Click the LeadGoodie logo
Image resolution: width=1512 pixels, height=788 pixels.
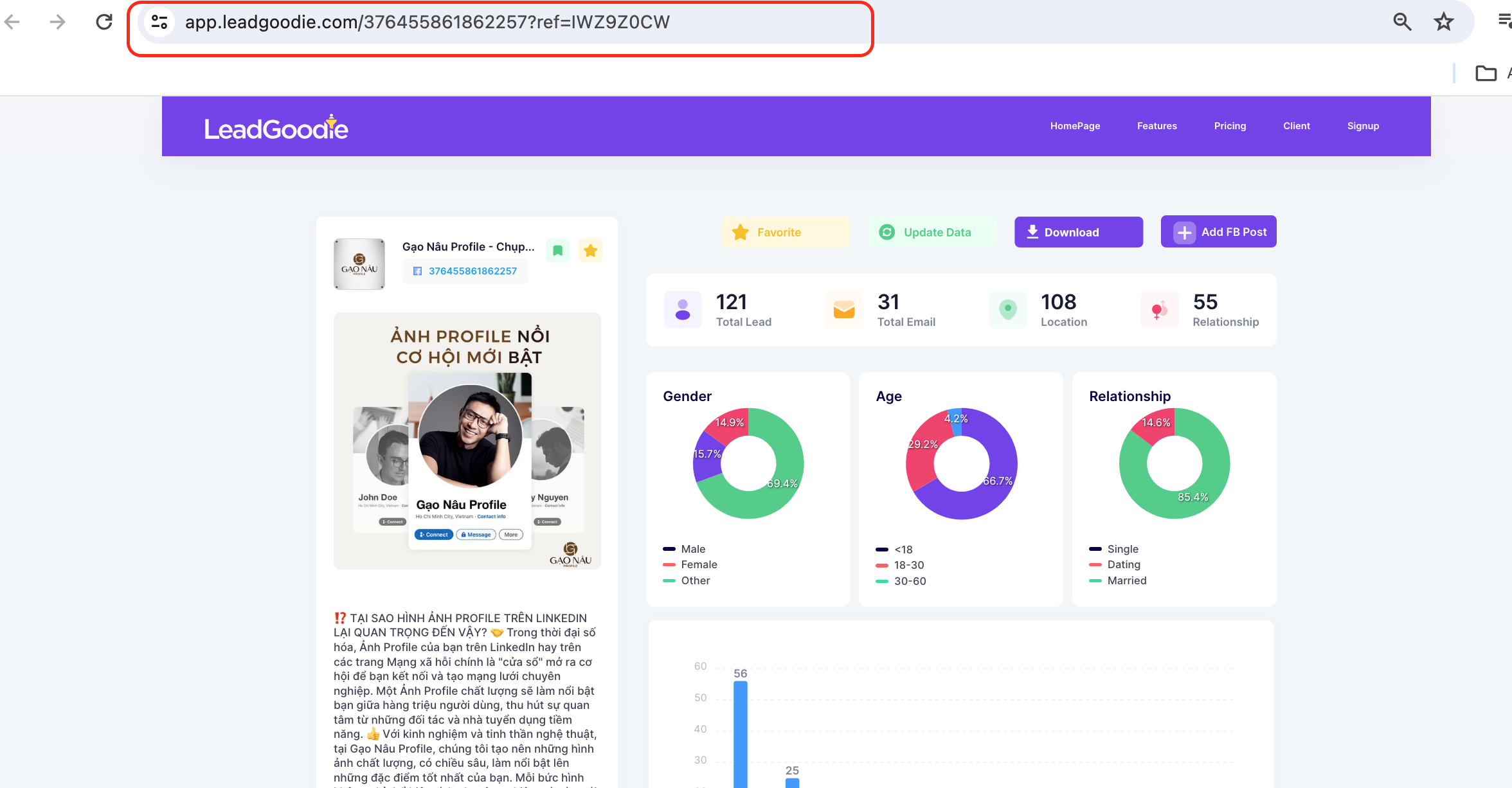click(x=276, y=128)
